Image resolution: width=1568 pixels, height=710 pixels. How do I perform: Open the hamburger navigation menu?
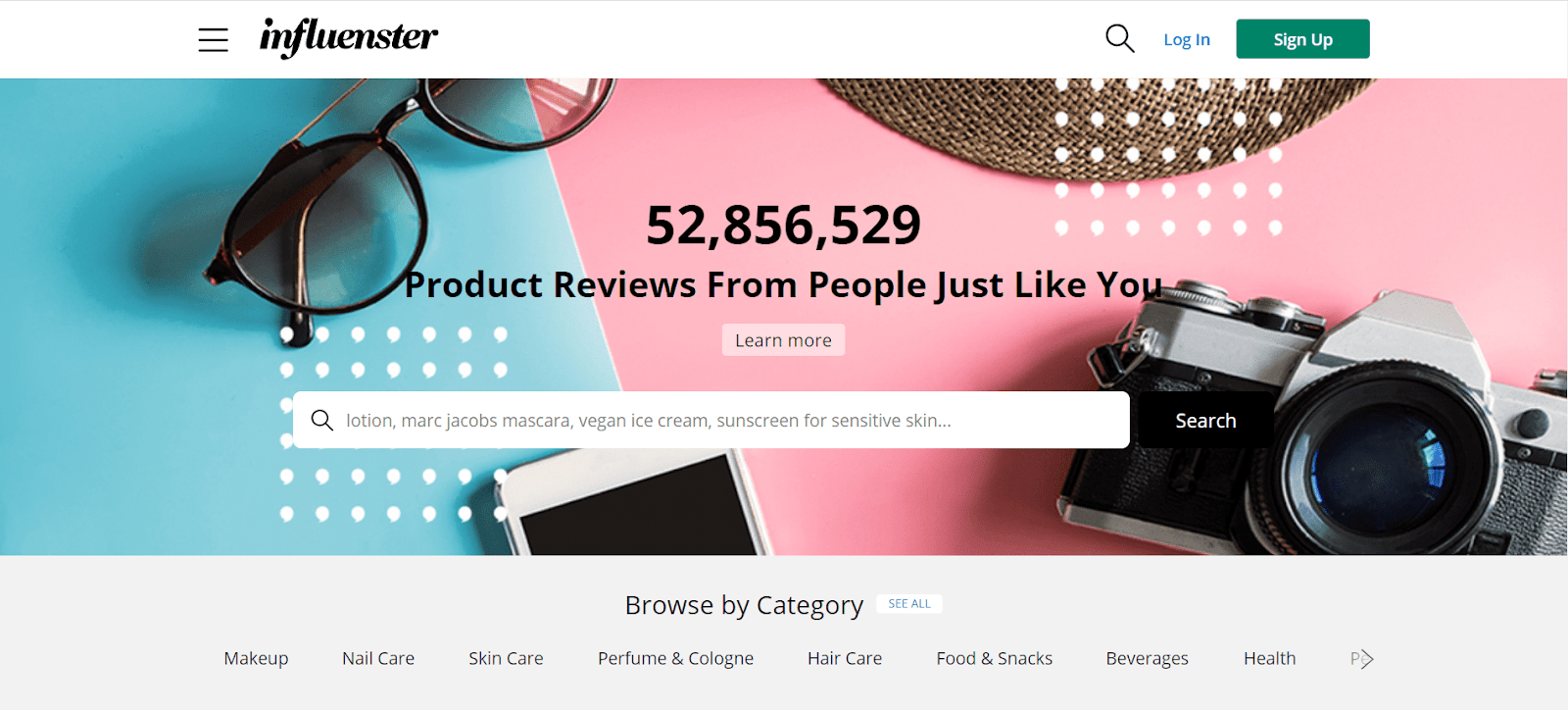(213, 39)
